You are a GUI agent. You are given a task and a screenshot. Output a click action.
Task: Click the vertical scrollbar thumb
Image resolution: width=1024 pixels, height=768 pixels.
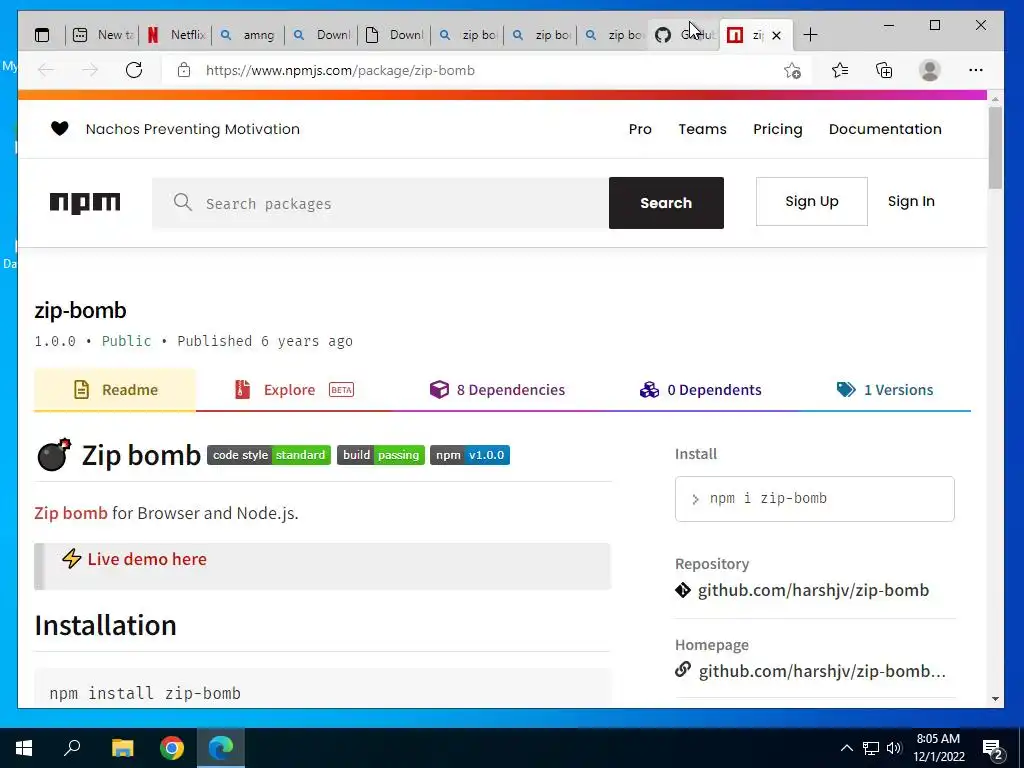pyautogui.click(x=995, y=148)
